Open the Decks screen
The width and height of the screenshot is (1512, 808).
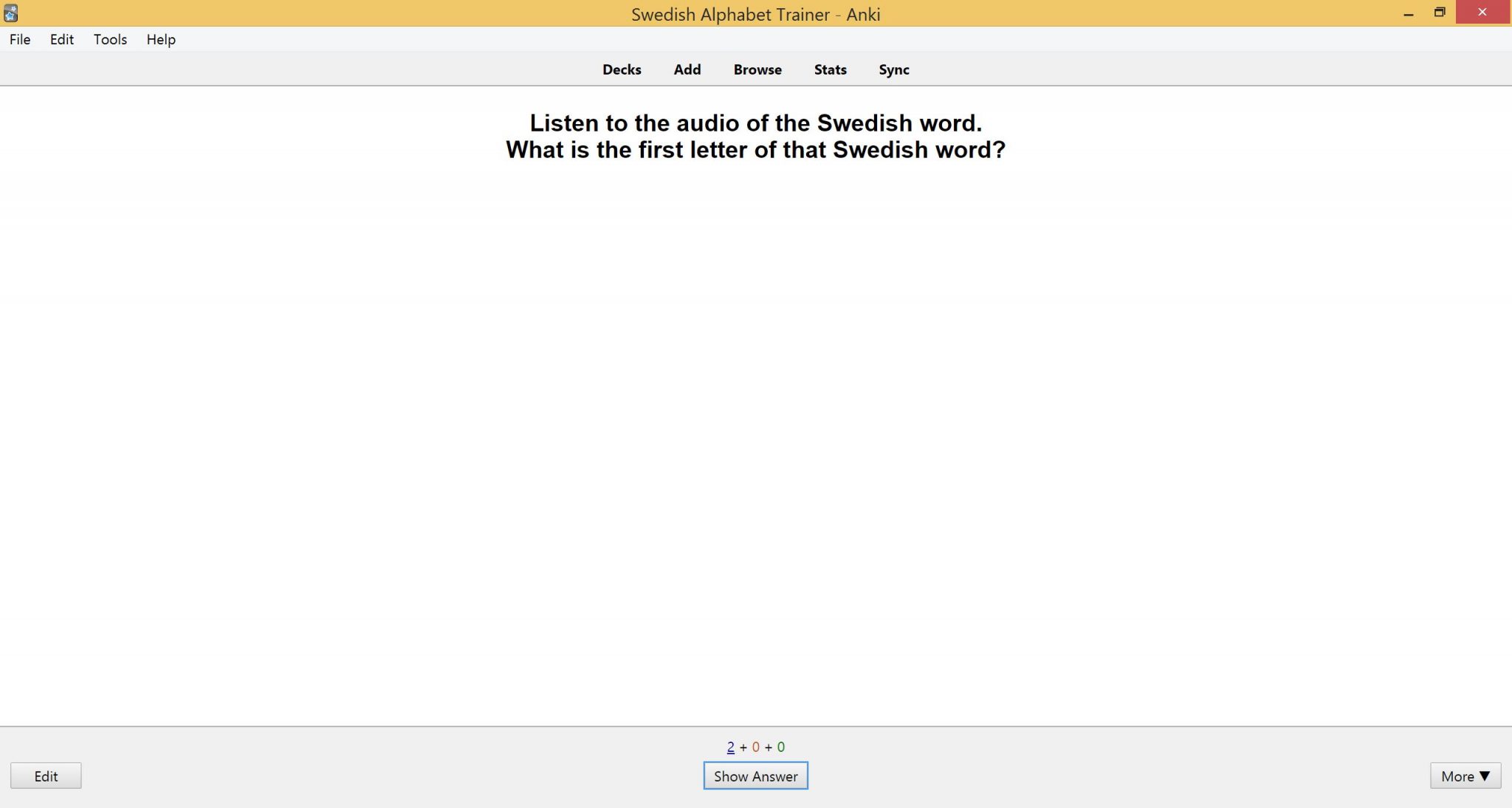(621, 69)
